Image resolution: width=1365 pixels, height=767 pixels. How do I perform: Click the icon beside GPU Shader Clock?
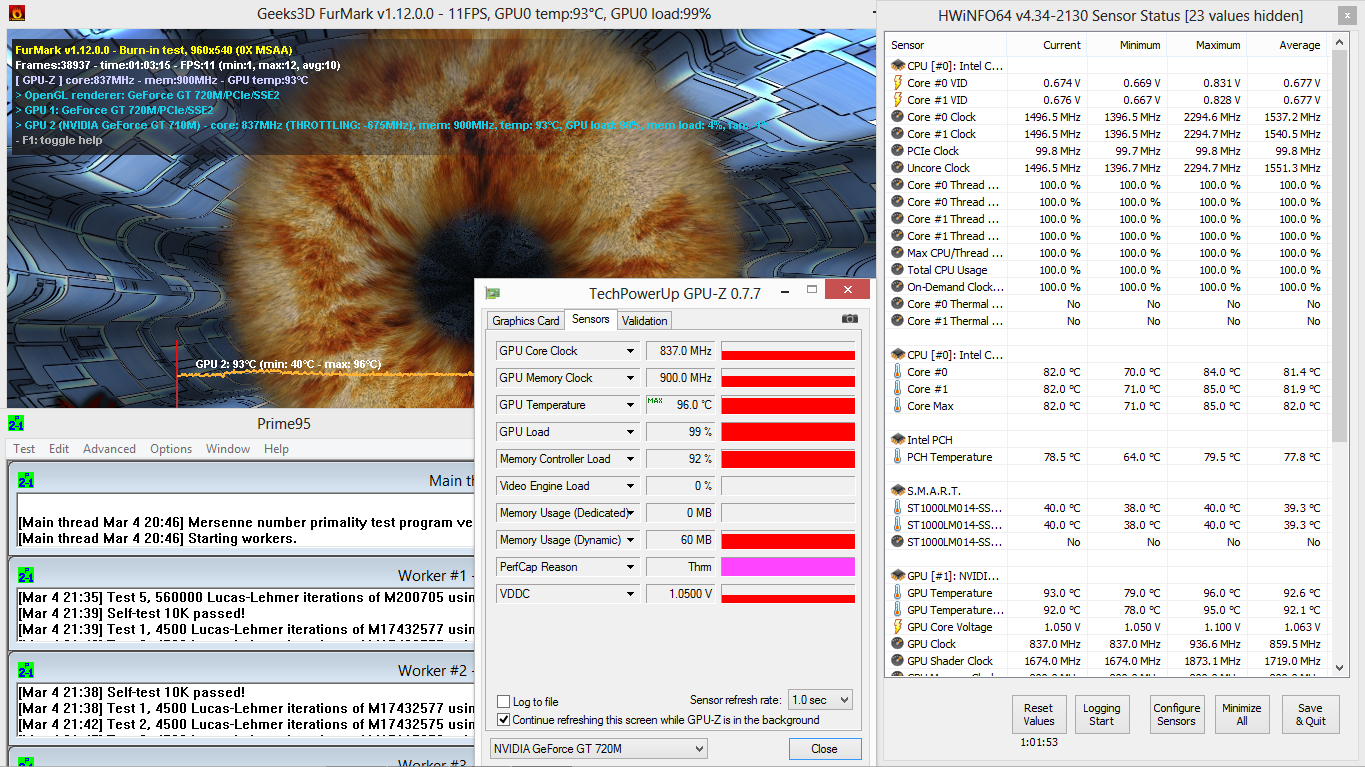[897, 661]
